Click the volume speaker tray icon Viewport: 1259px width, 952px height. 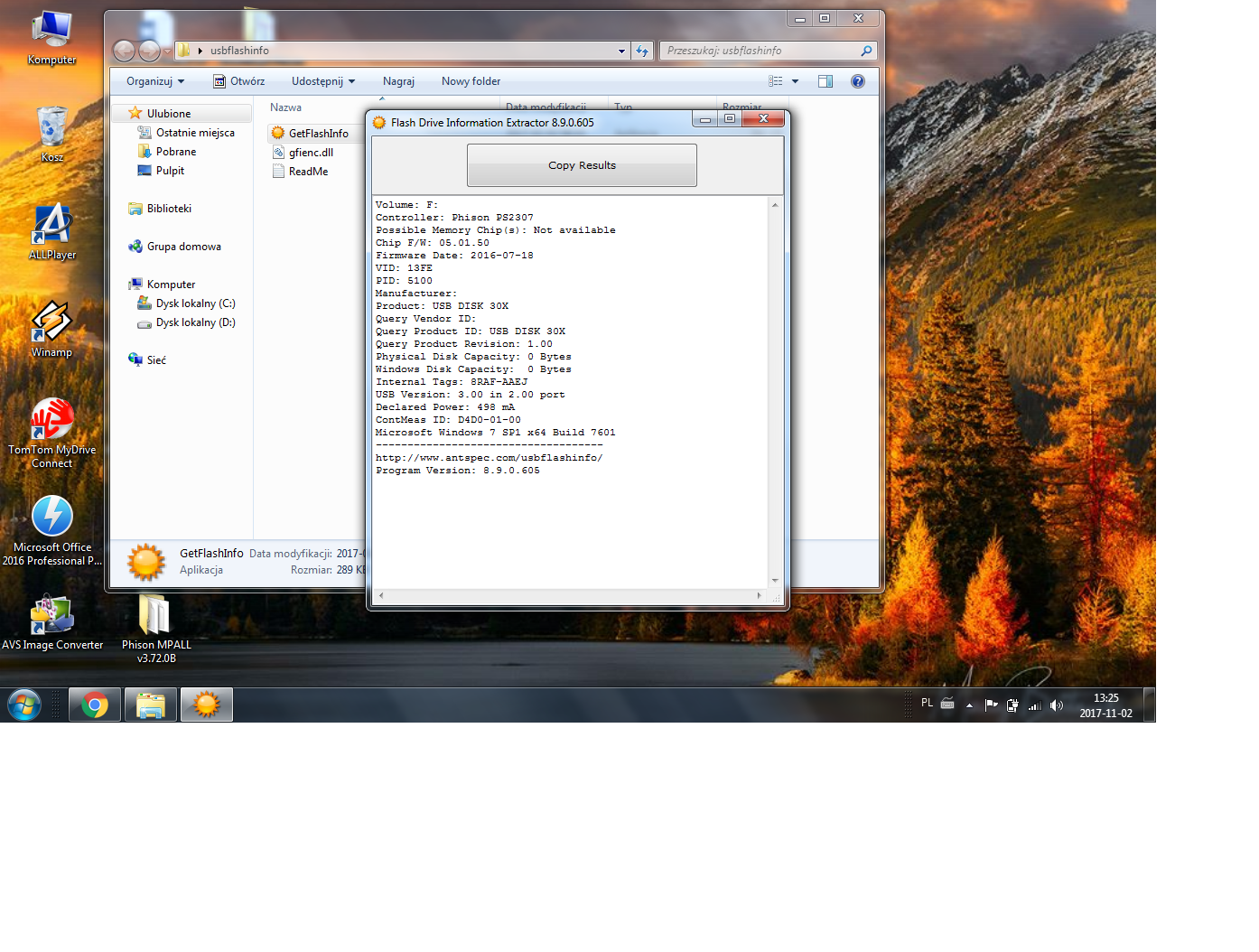[1057, 705]
